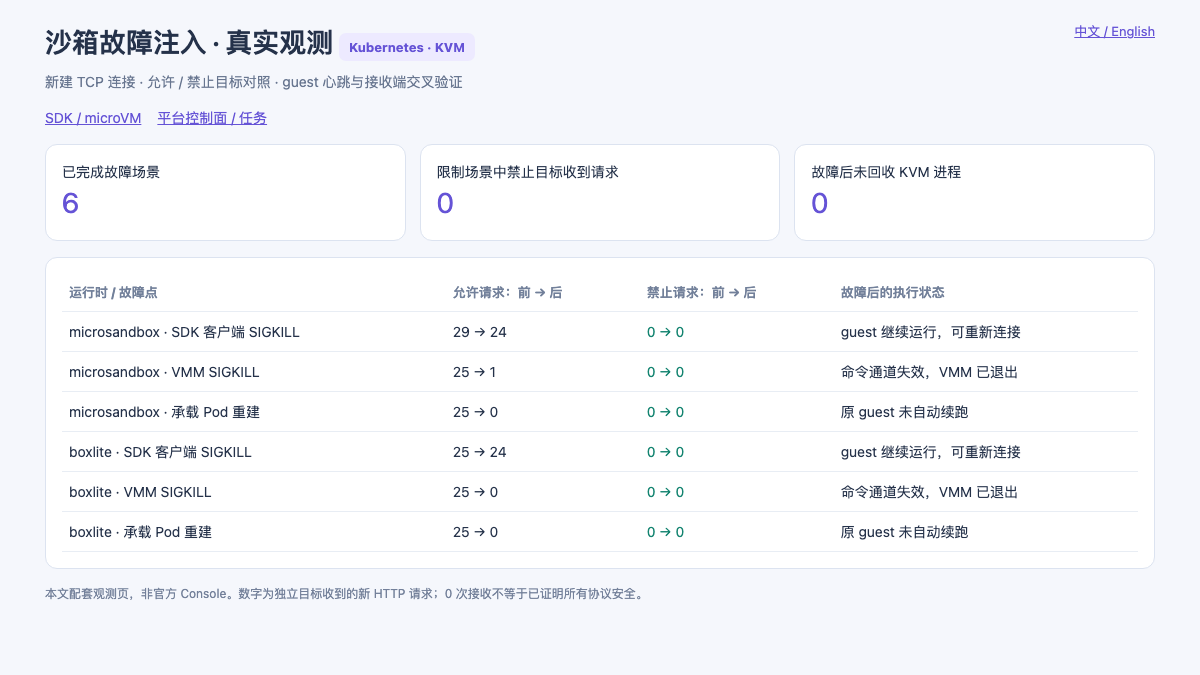Open the 平台控制面 / 任务 link

pos(212,118)
